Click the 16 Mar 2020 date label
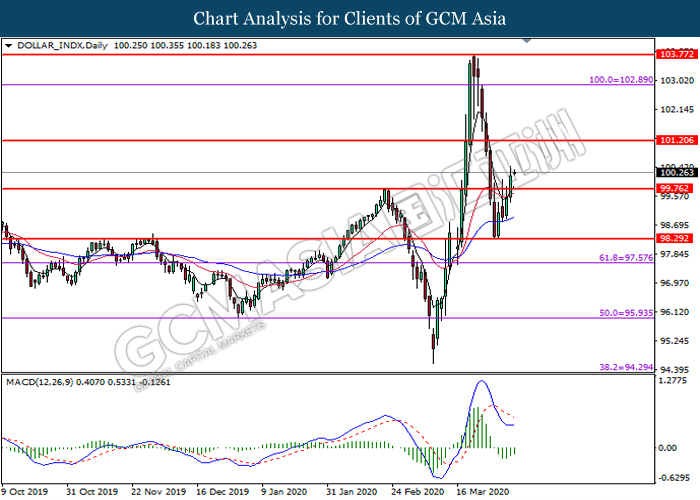Image resolution: width=700 pixels, height=500 pixels. click(x=483, y=492)
